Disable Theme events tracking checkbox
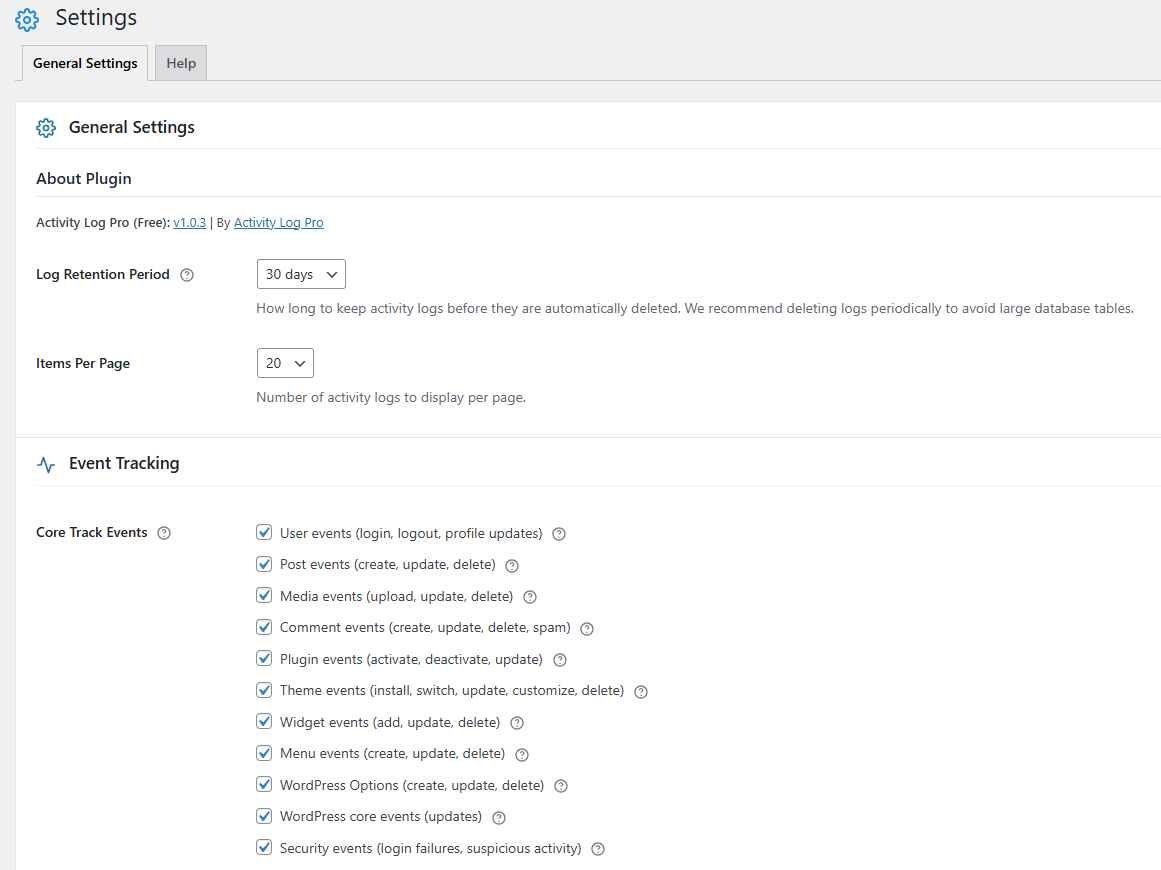 (x=264, y=690)
